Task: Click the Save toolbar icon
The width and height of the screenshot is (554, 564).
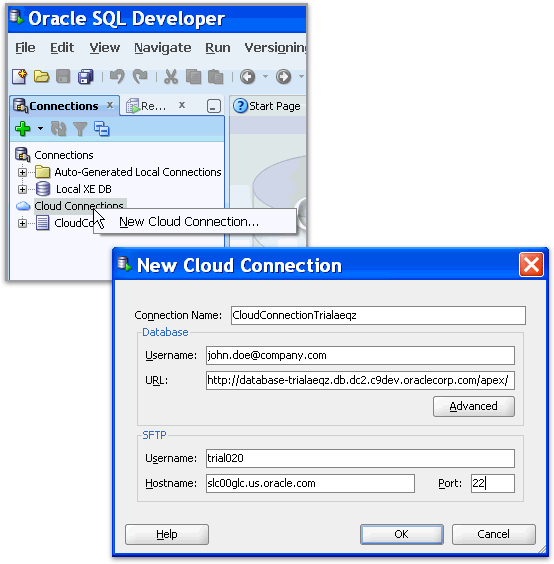Action: click(63, 77)
